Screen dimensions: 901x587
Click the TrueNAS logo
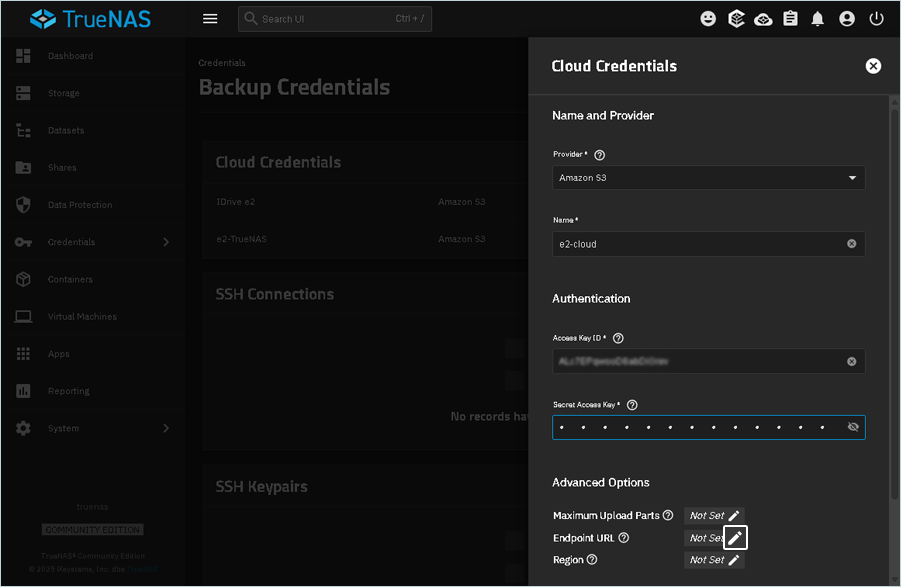click(90, 19)
